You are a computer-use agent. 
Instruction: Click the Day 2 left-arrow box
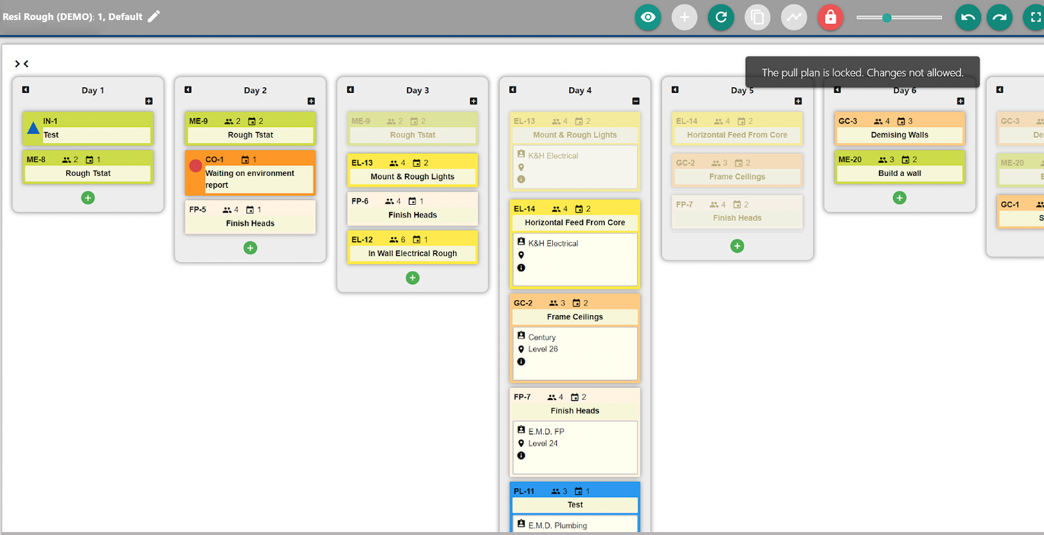(x=188, y=90)
